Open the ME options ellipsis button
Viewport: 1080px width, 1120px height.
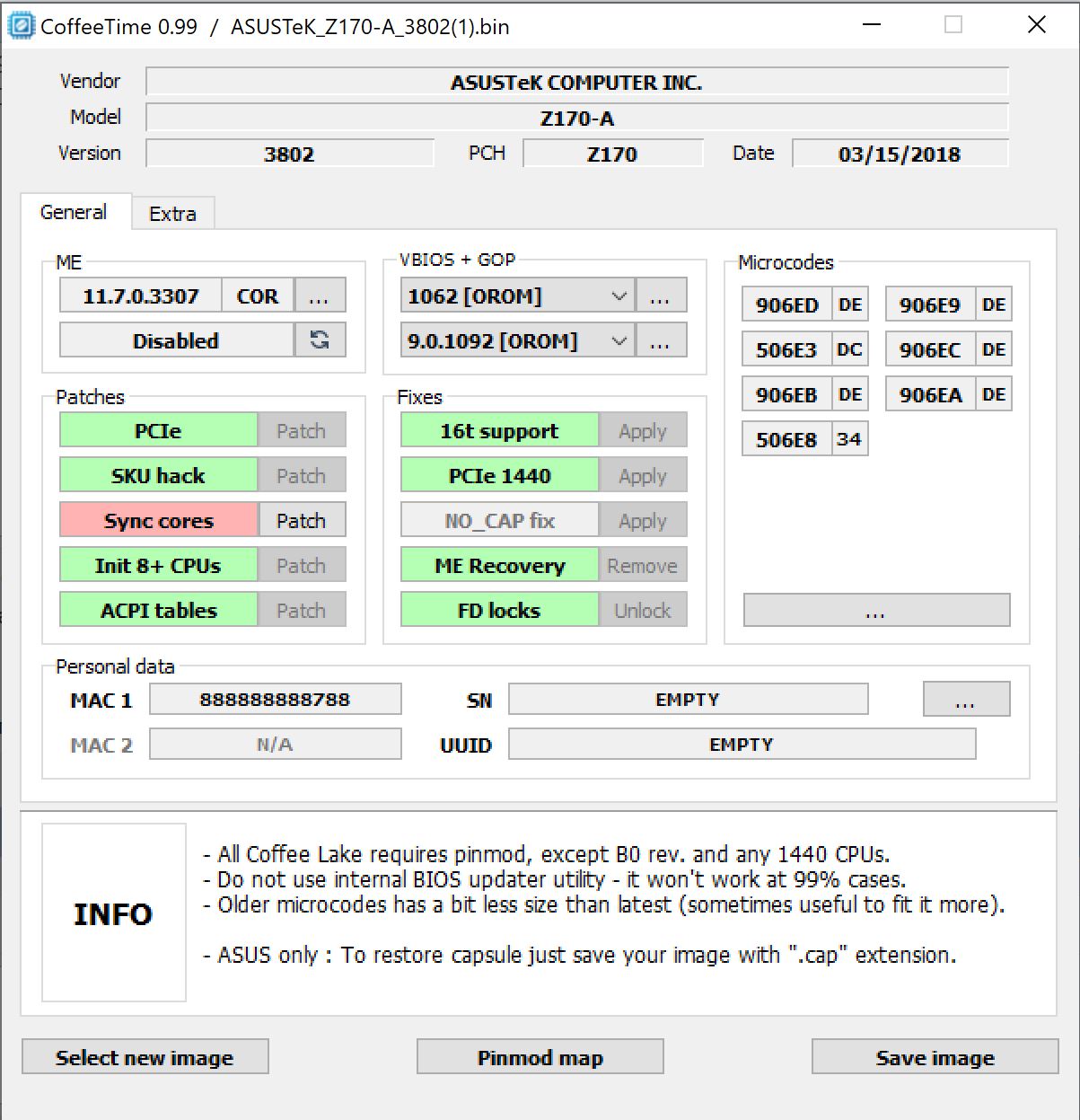point(320,295)
